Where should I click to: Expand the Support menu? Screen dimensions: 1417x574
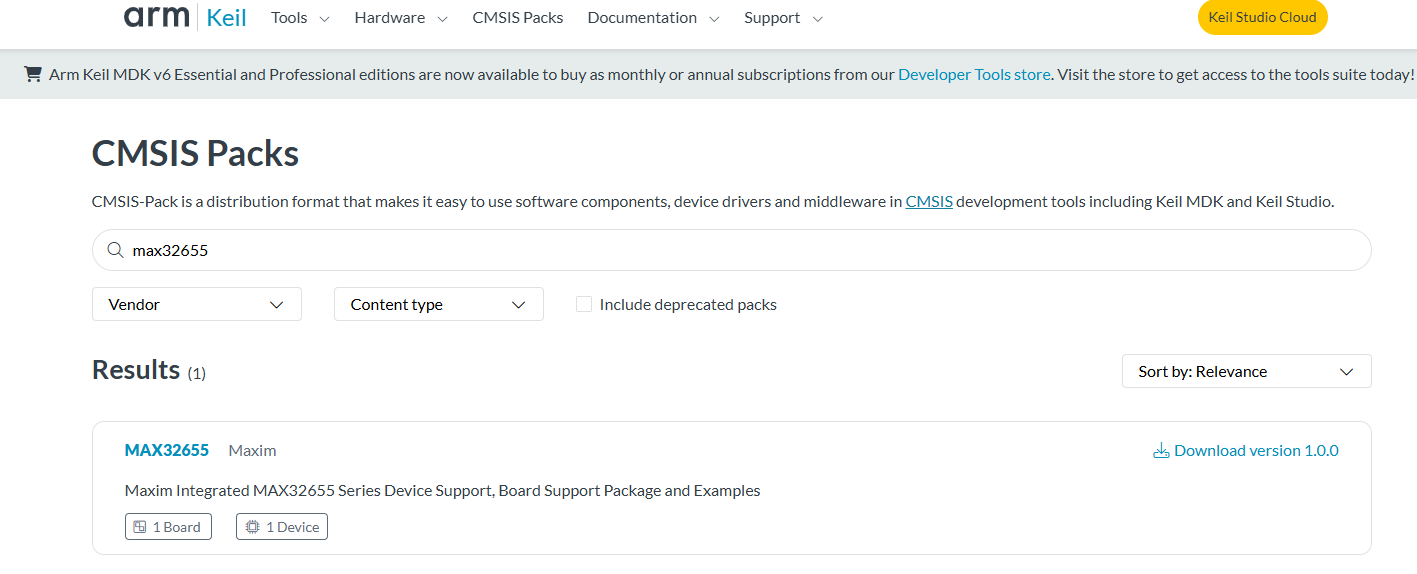pyautogui.click(x=783, y=18)
